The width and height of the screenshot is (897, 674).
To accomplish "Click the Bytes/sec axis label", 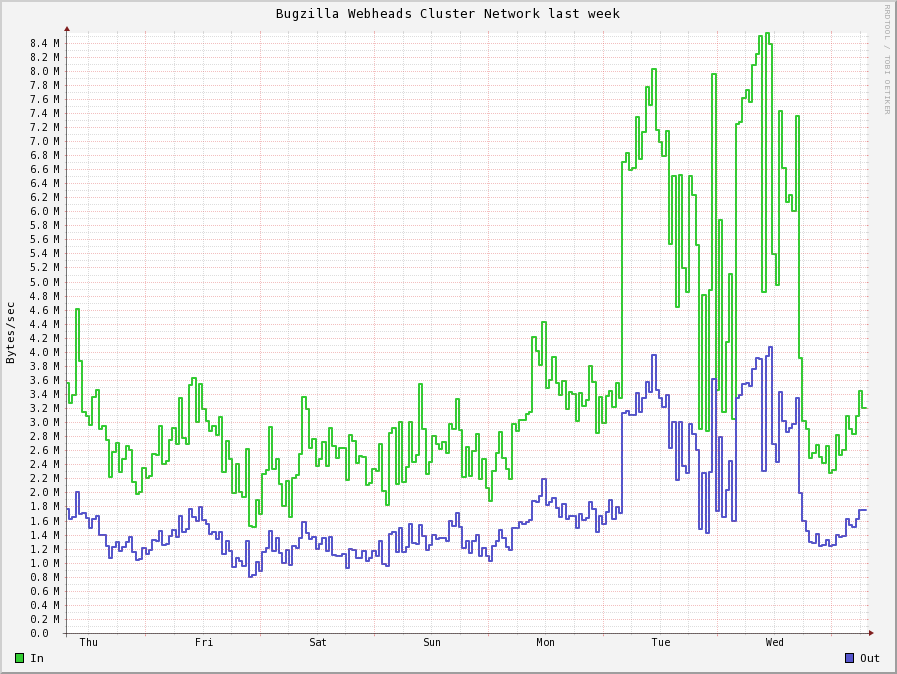I will [10, 333].
